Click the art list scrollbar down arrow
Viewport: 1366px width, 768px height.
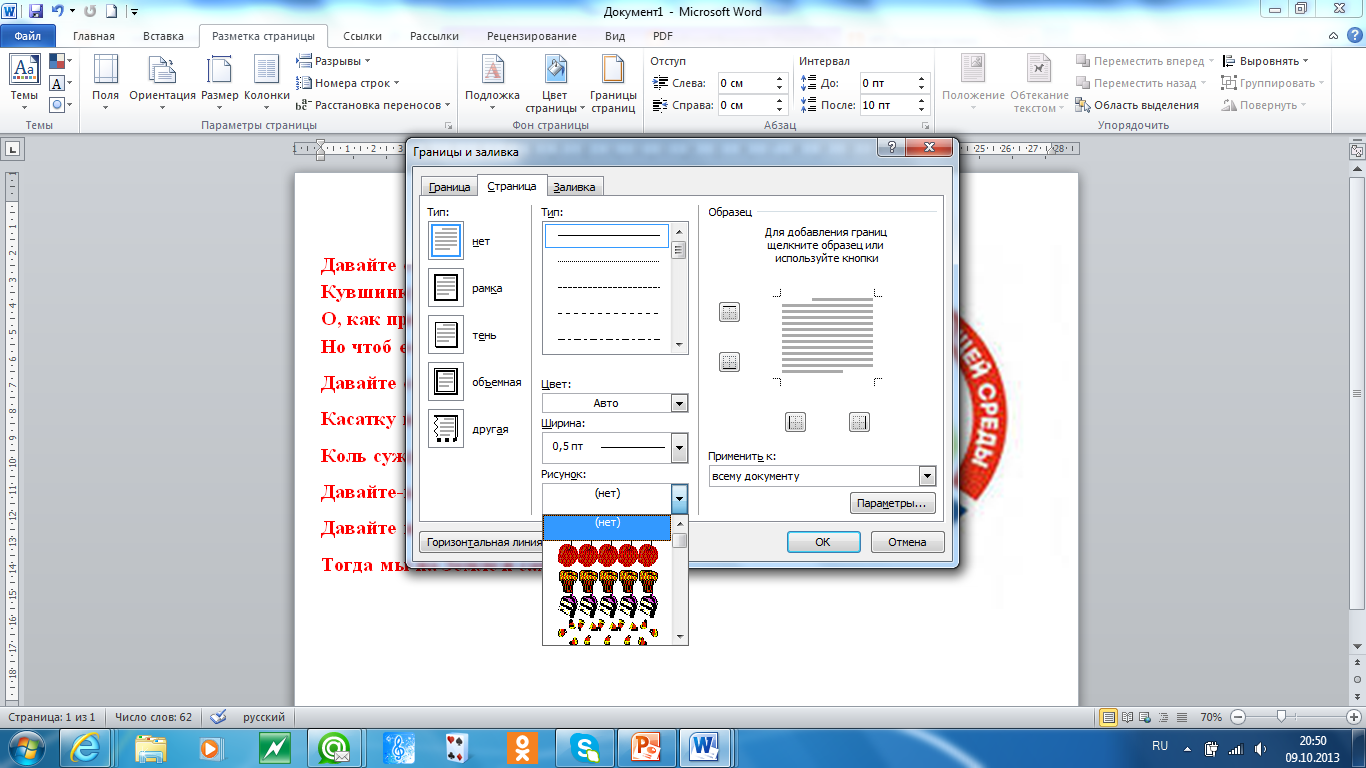pyautogui.click(x=680, y=636)
